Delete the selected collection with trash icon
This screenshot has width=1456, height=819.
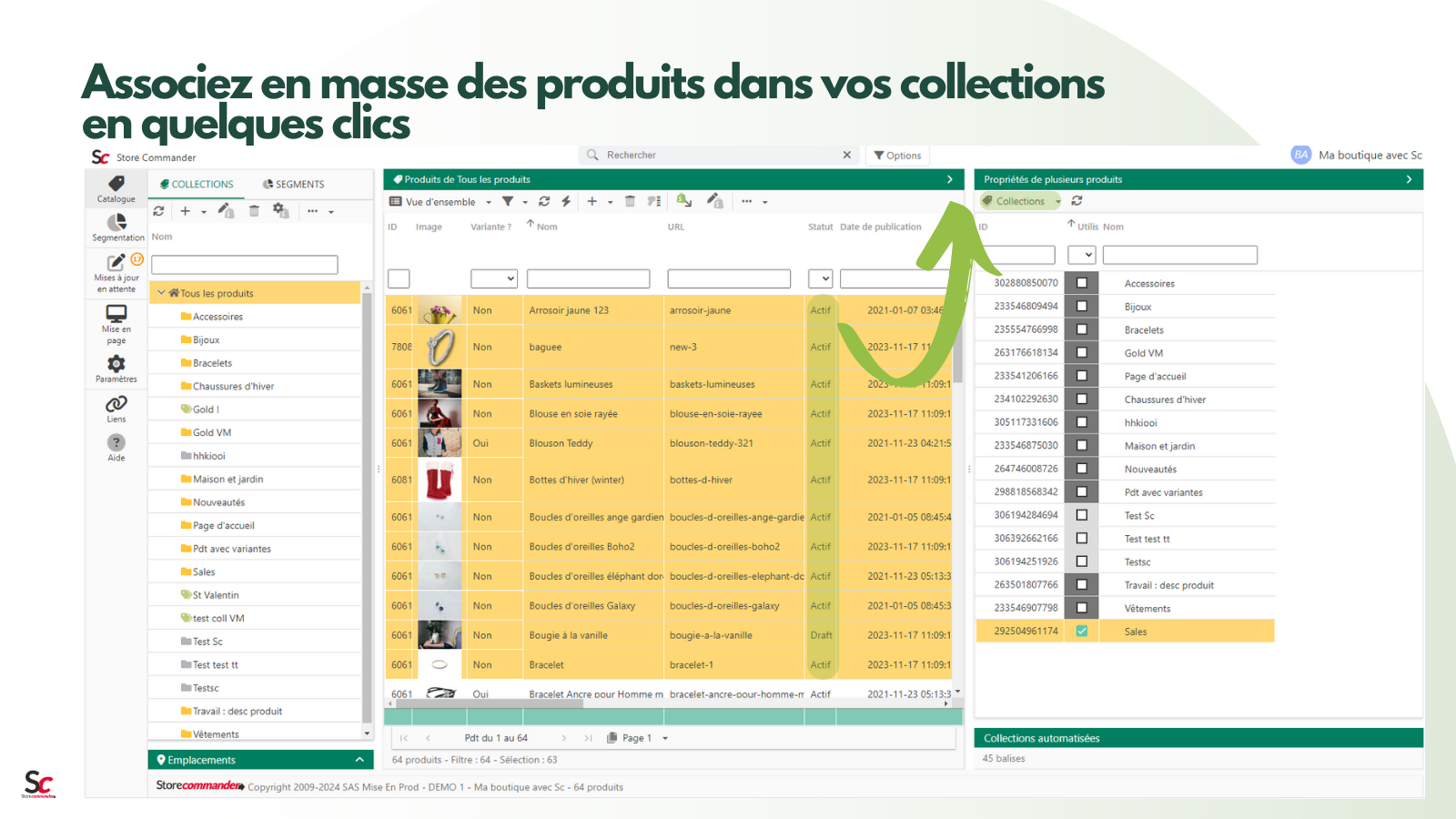[x=254, y=211]
